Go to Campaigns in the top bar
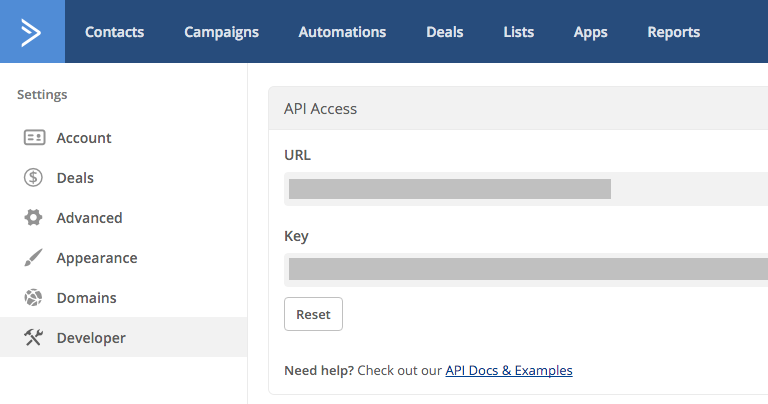 [221, 32]
